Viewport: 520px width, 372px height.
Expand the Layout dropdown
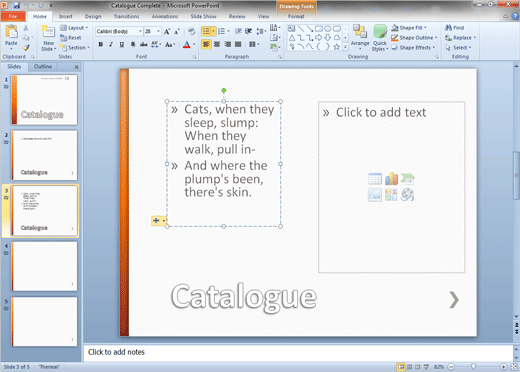(x=74, y=28)
